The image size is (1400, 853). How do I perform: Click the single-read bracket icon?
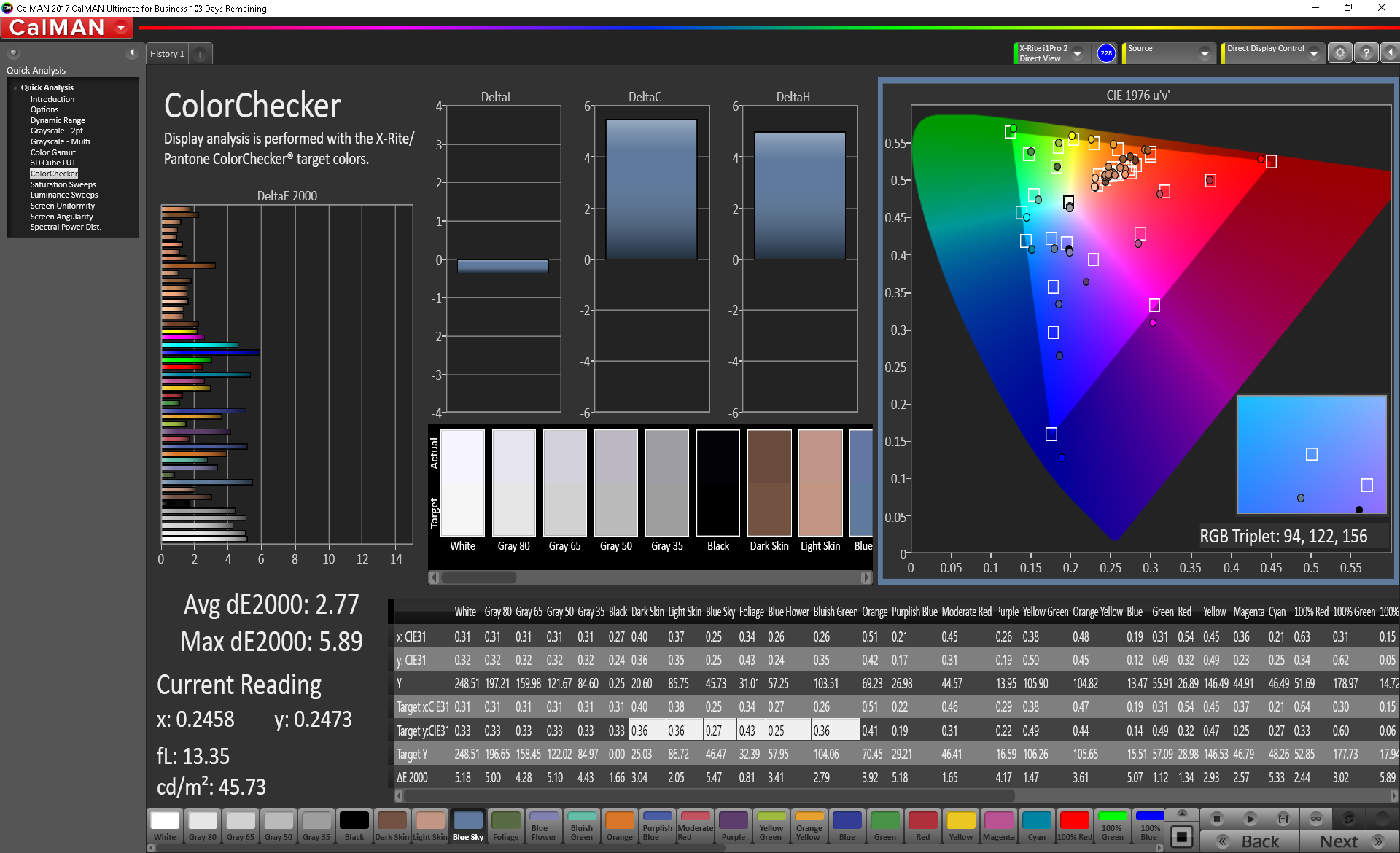[1283, 819]
